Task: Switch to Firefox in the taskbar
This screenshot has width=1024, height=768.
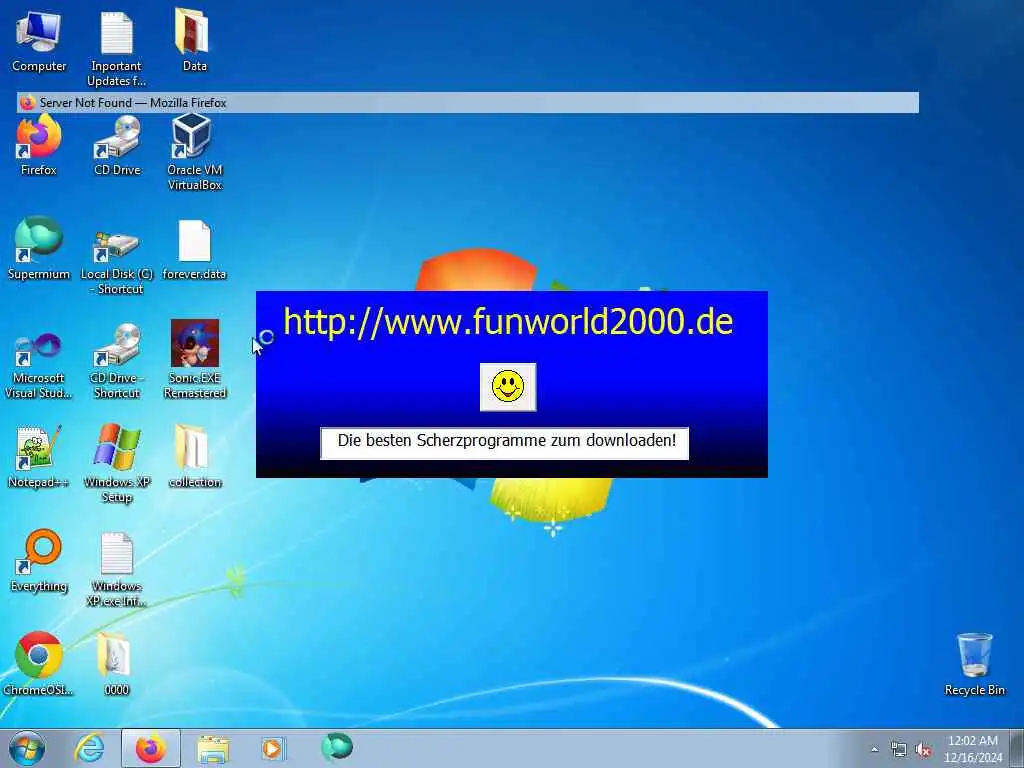Action: click(151, 748)
